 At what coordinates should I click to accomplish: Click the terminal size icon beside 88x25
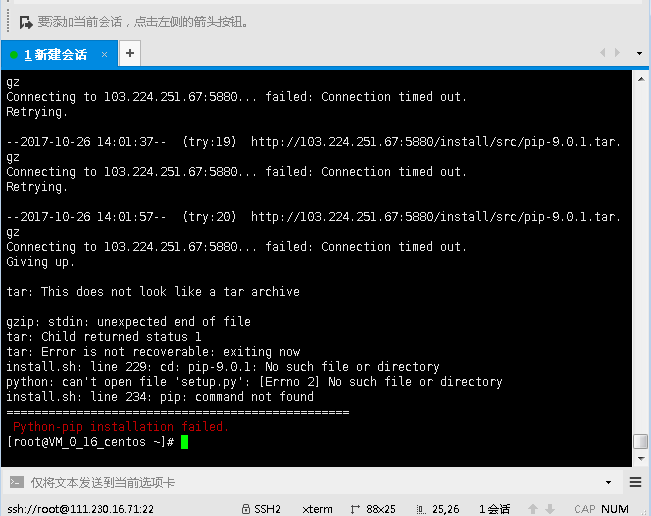[355, 509]
